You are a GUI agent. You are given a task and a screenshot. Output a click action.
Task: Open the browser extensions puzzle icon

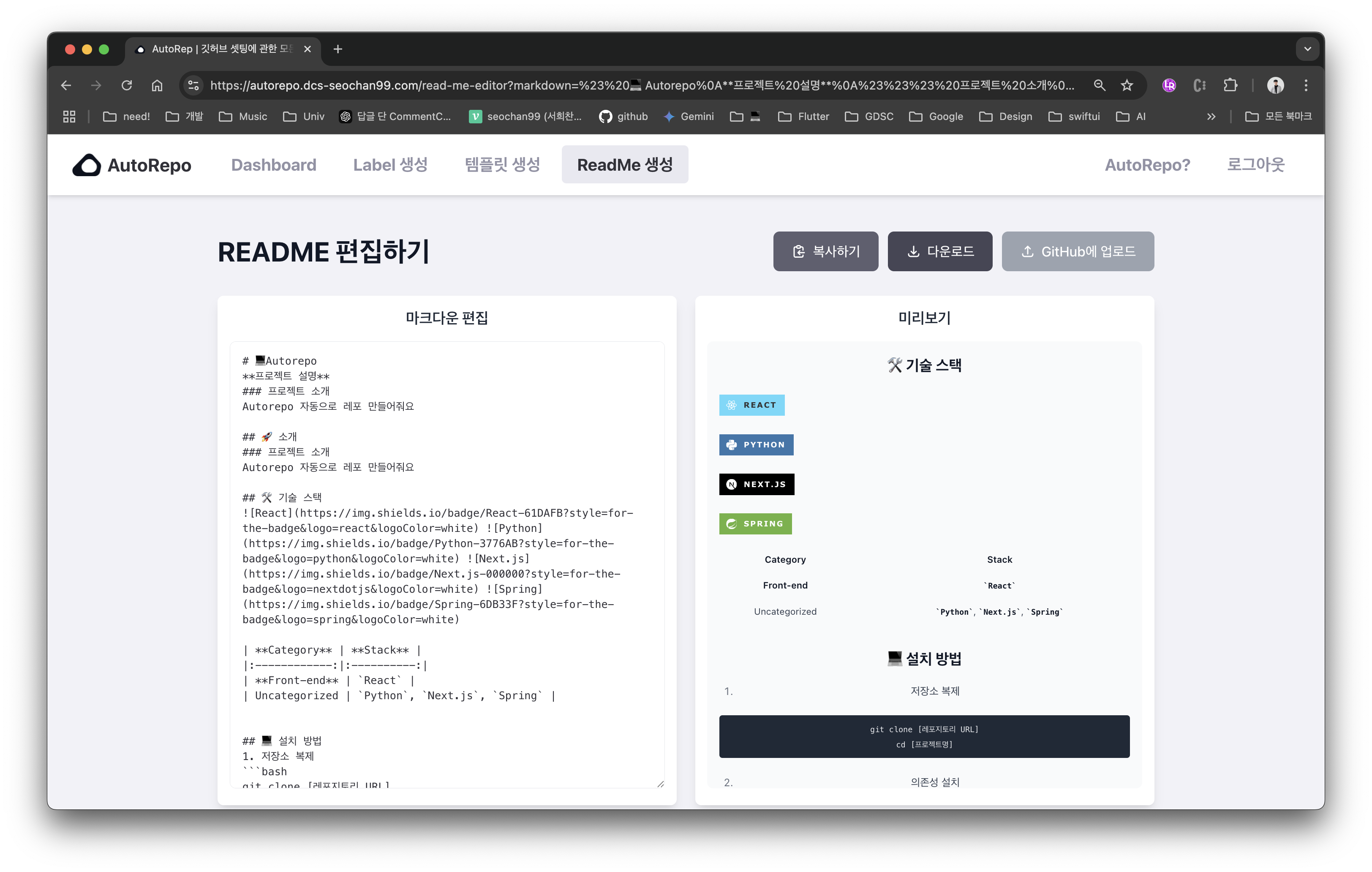pyautogui.click(x=1230, y=85)
